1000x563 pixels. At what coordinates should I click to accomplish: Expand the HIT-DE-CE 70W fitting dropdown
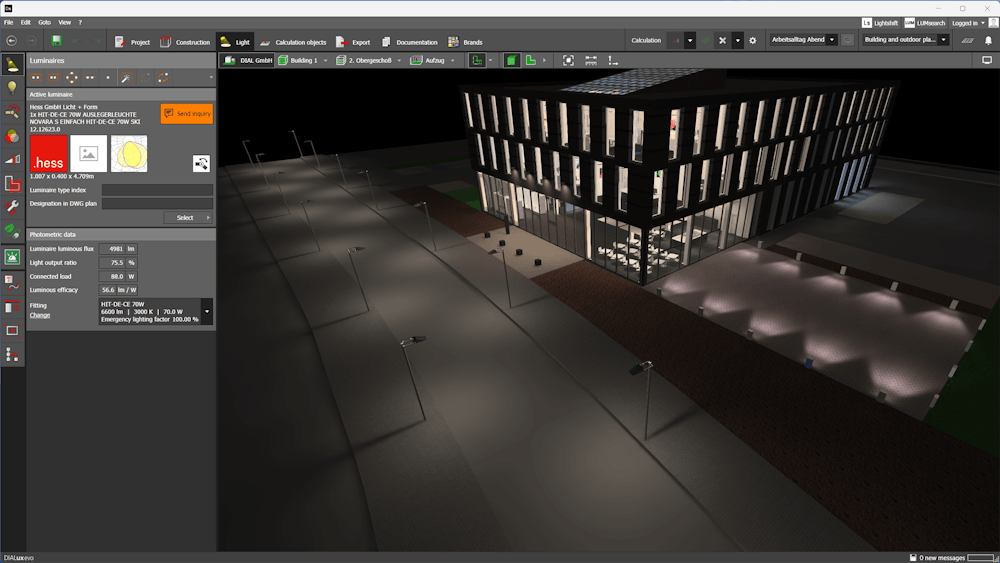point(207,312)
